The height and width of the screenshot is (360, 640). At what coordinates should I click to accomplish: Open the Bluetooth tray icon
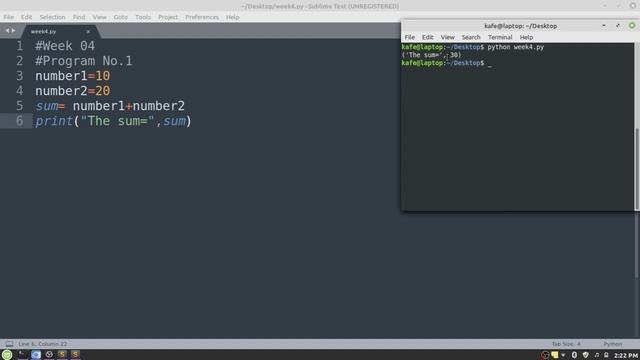tap(574, 355)
